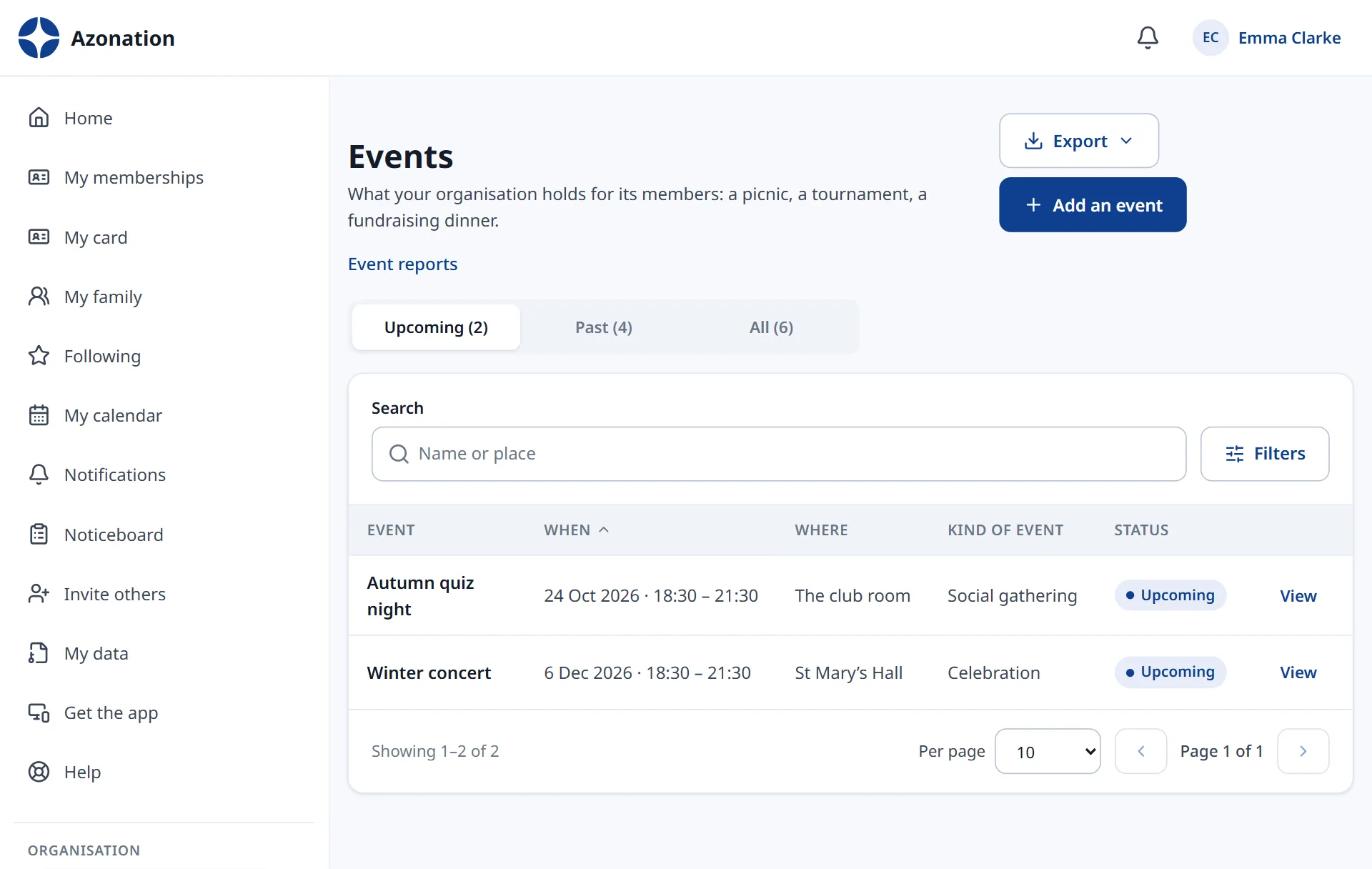The width and height of the screenshot is (1372, 869).
Task: Click the Winter concert event name
Action: [x=429, y=672]
